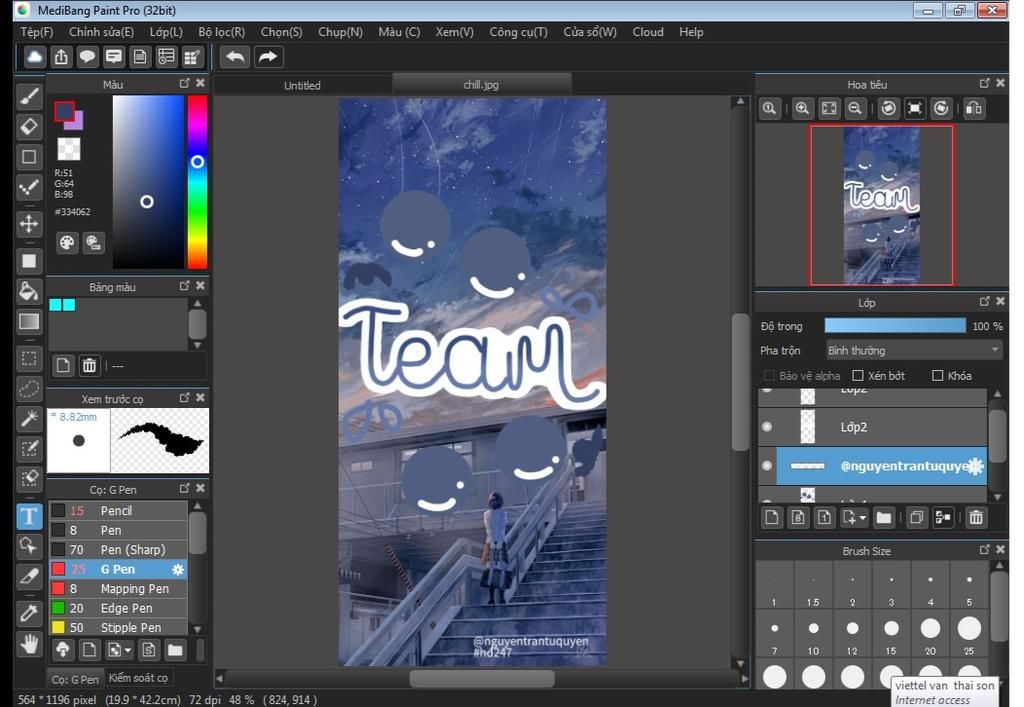
Task: Undock the Bảng màu palette panel
Action: (184, 286)
